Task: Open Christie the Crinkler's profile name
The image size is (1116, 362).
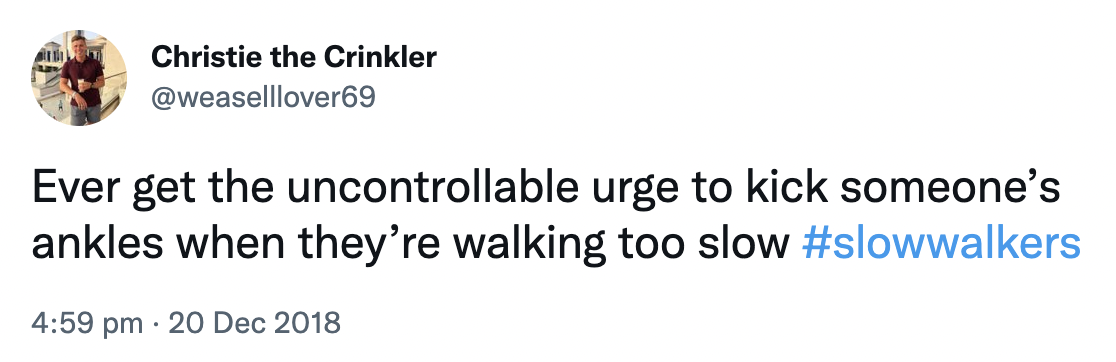Action: [x=293, y=57]
